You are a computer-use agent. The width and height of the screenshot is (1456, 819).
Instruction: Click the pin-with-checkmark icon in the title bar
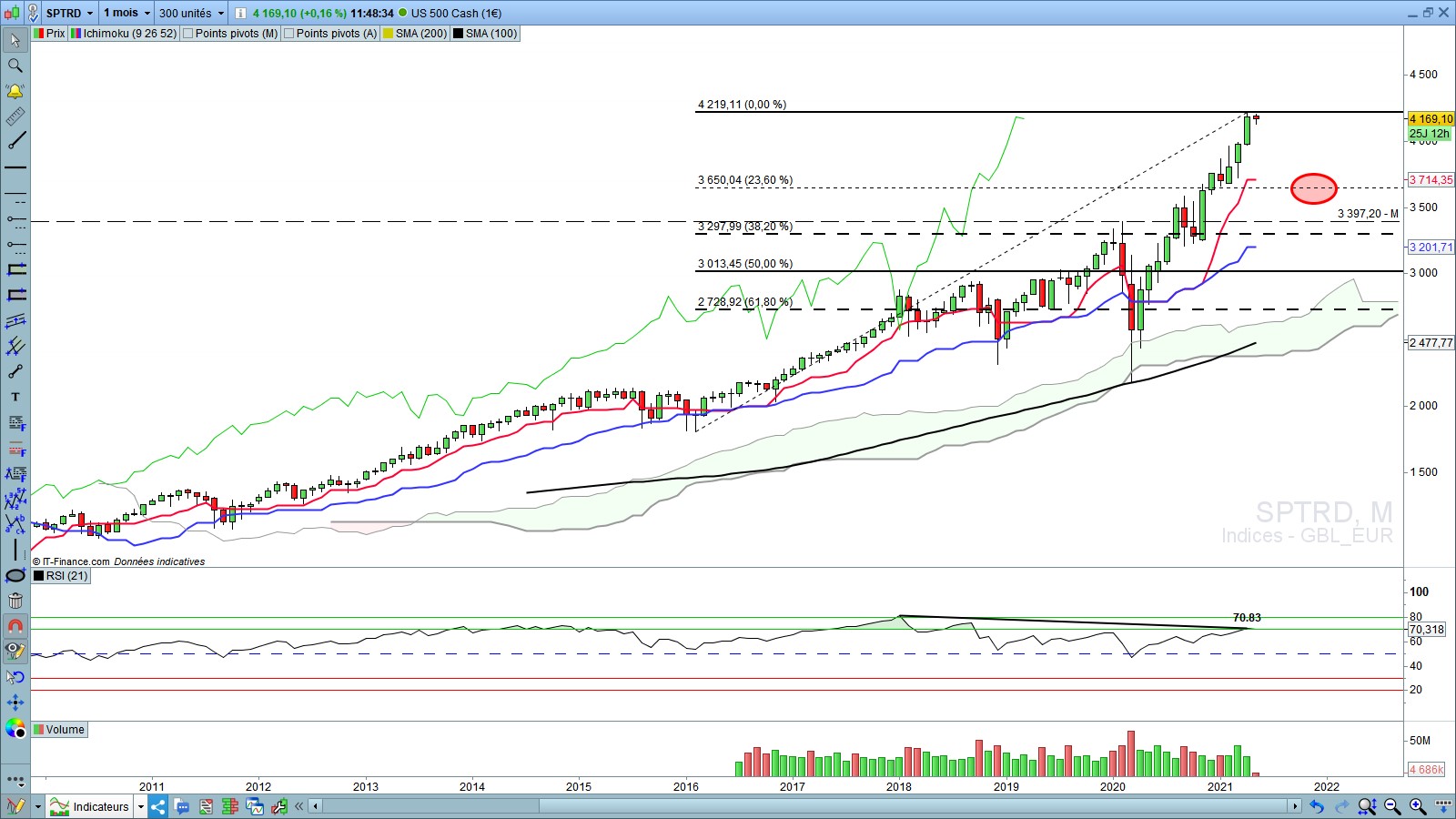pyautogui.click(x=33, y=13)
